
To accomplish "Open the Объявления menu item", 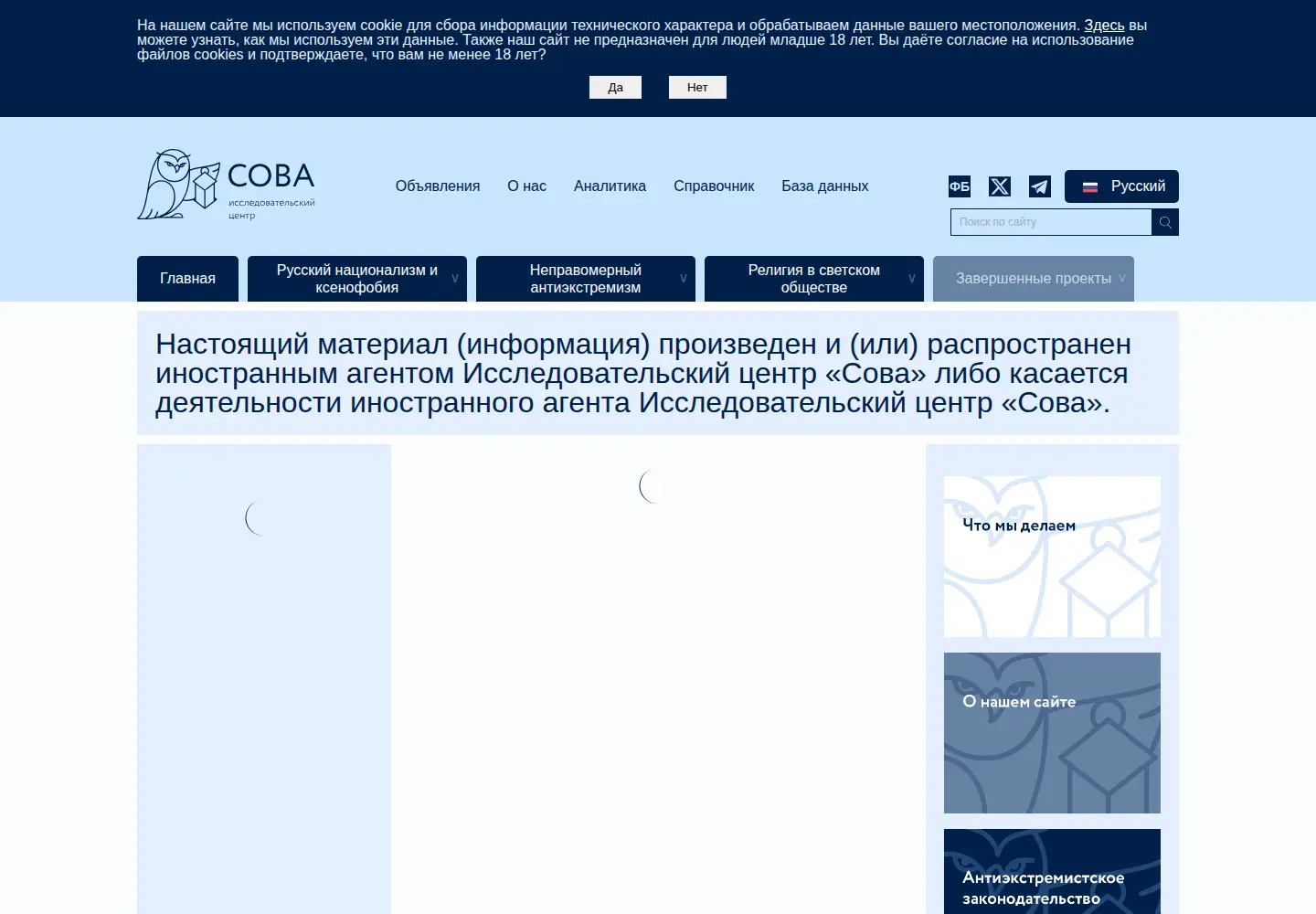I will (x=438, y=186).
